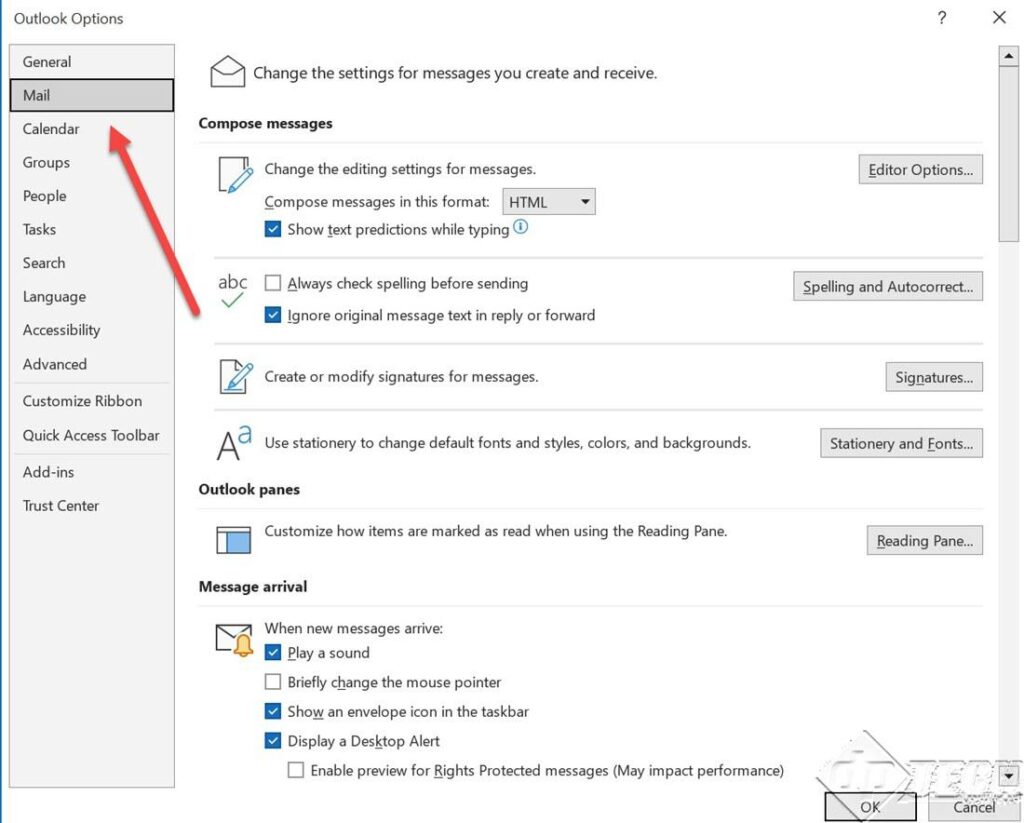Image resolution: width=1024 pixels, height=823 pixels.
Task: Disable Play a sound for new messages
Action: [x=273, y=652]
